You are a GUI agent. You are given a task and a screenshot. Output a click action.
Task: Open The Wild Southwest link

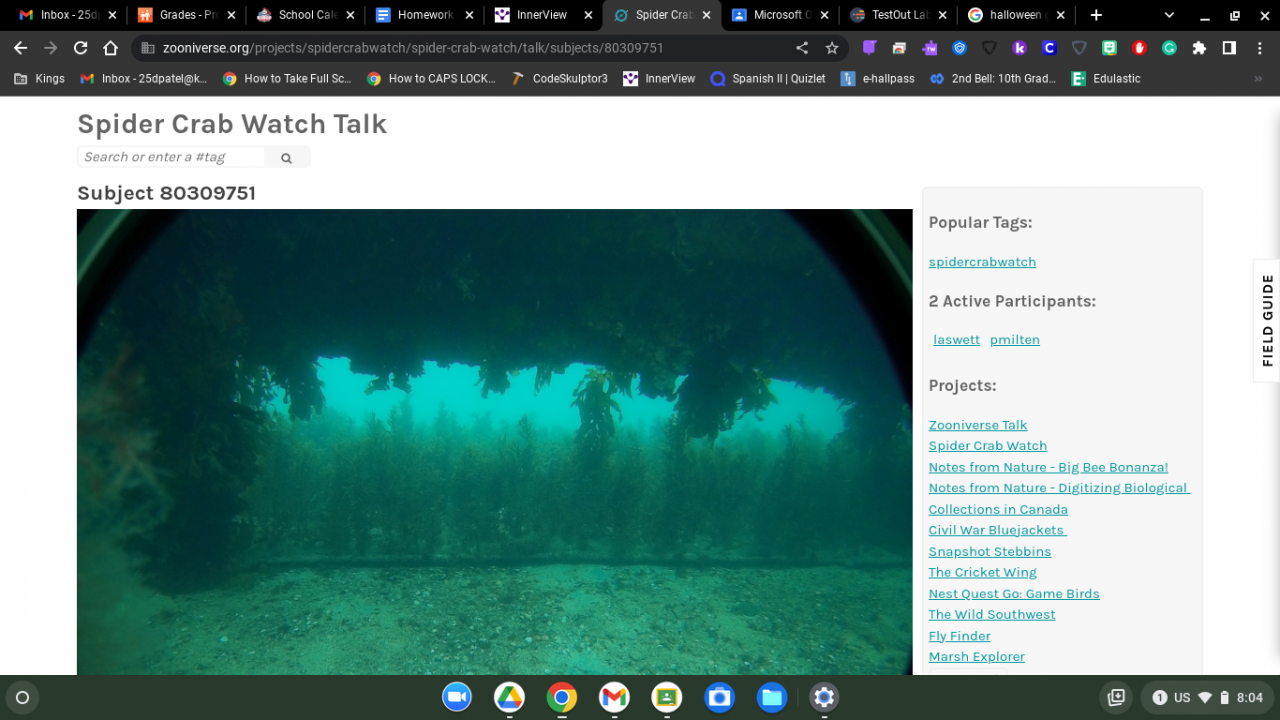(992, 615)
